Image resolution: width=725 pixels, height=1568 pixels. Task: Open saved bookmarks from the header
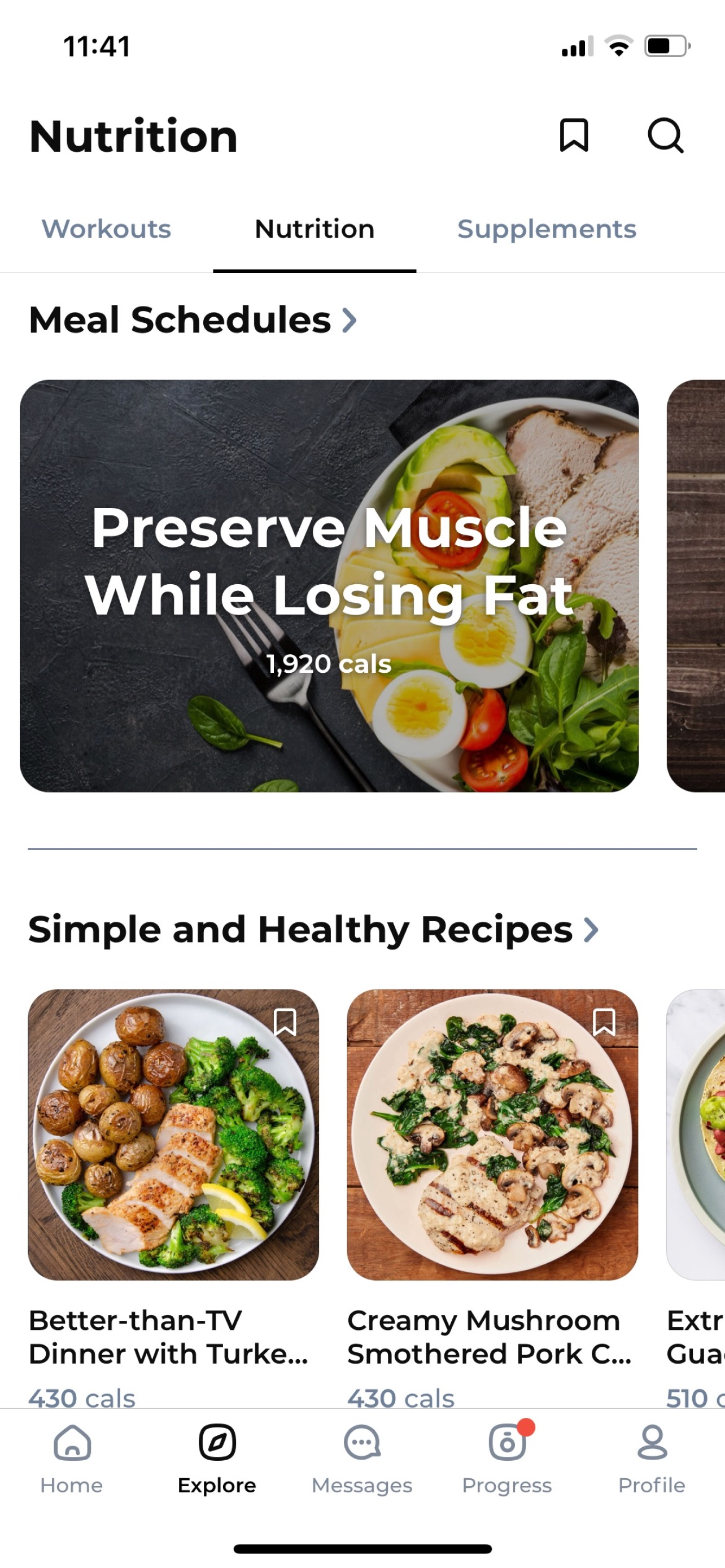(x=574, y=135)
